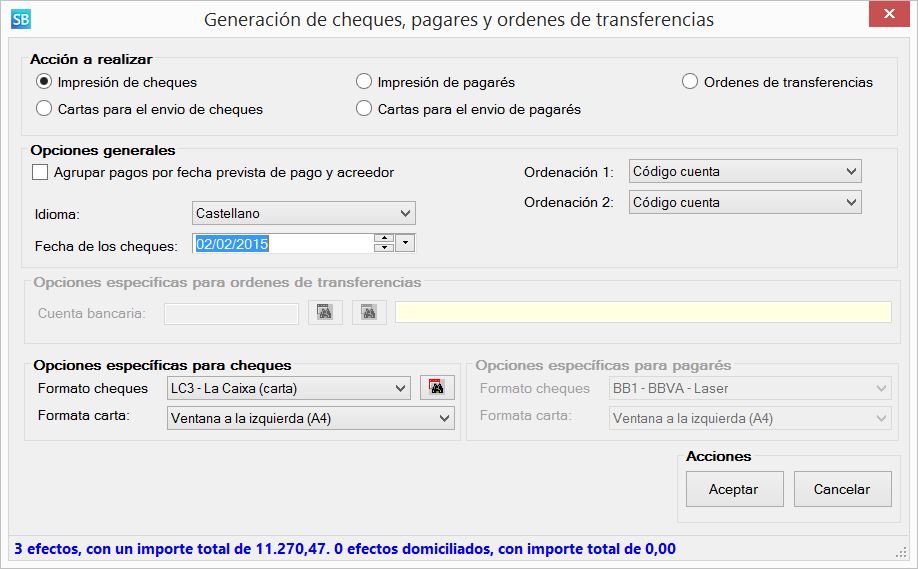Expand the Ordenación 2 combo box
The height and width of the screenshot is (569, 918).
pos(745,202)
